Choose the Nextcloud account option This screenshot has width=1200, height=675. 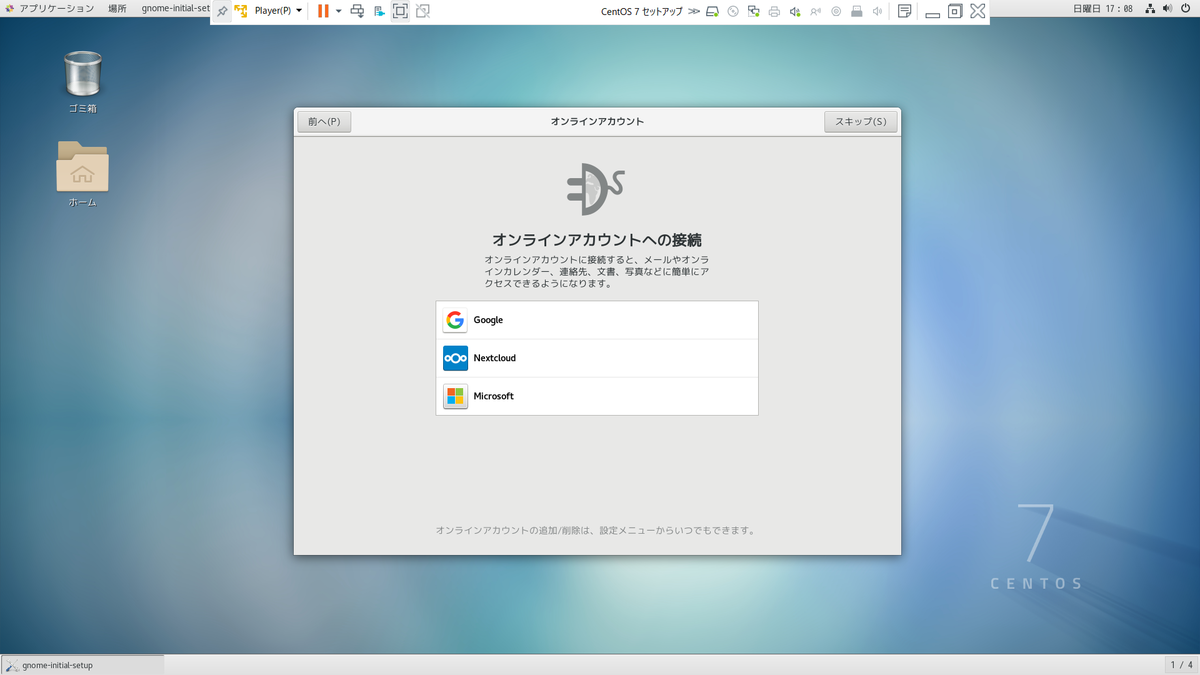(597, 358)
